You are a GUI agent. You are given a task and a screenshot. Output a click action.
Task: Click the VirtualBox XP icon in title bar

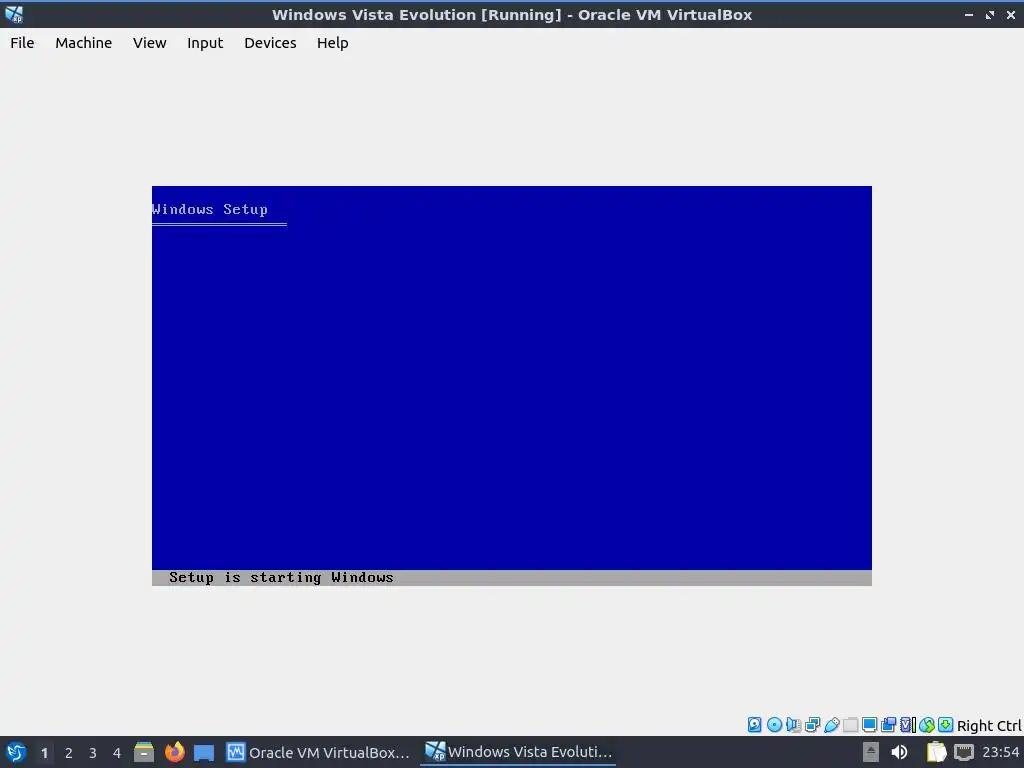[14, 14]
